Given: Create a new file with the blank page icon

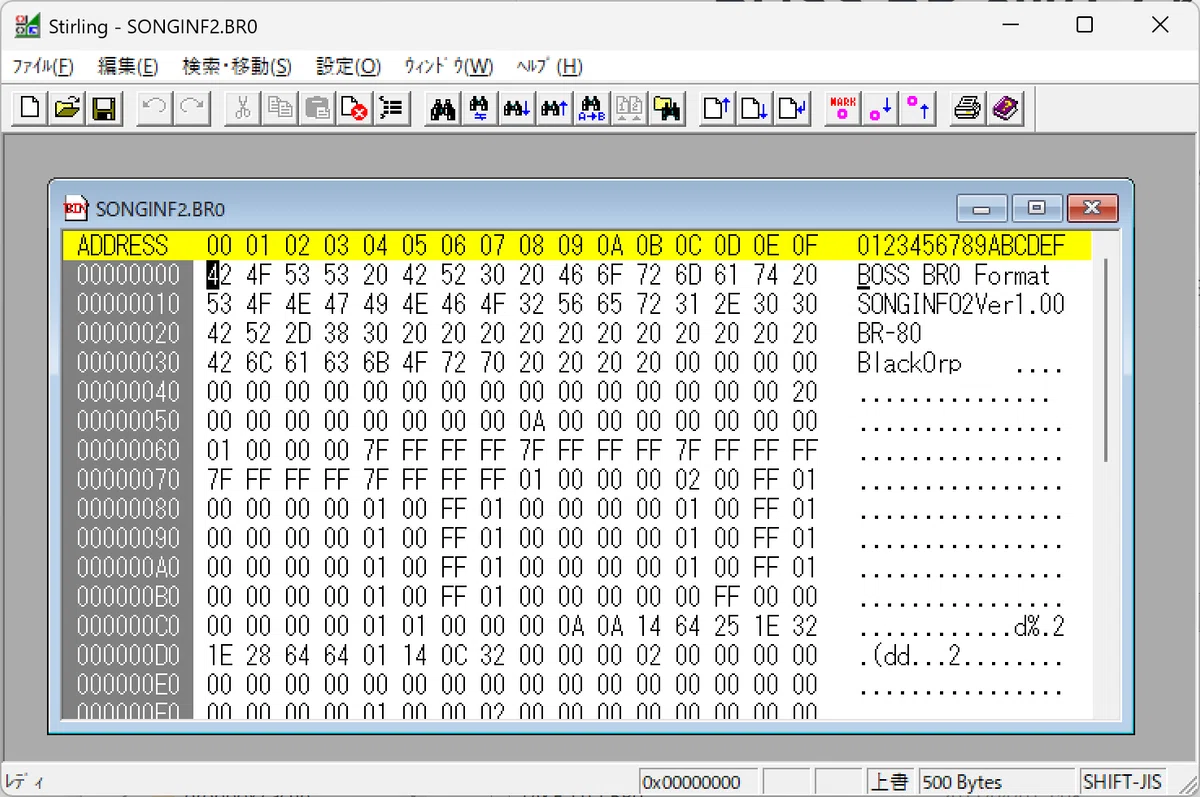Looking at the screenshot, I should 31,108.
